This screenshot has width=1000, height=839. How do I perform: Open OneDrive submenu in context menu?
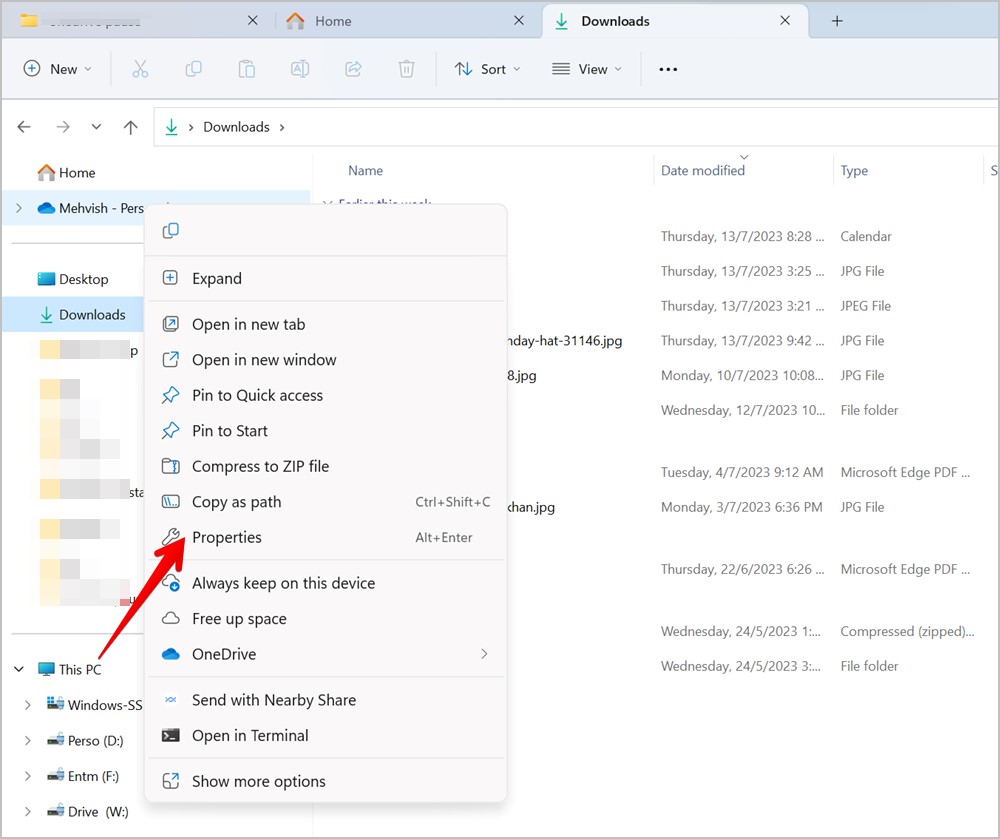[x=326, y=654]
